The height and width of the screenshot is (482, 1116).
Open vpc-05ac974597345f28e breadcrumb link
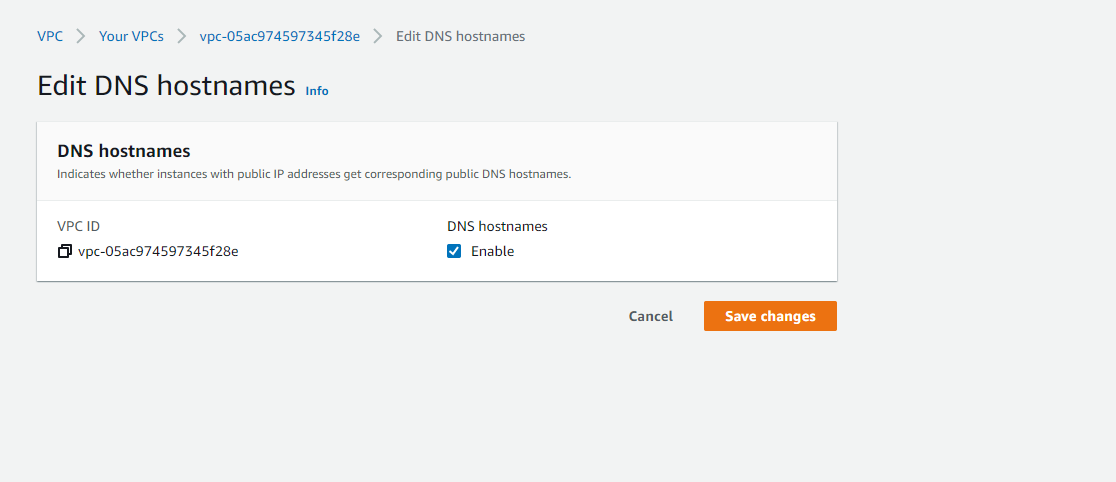pos(280,36)
